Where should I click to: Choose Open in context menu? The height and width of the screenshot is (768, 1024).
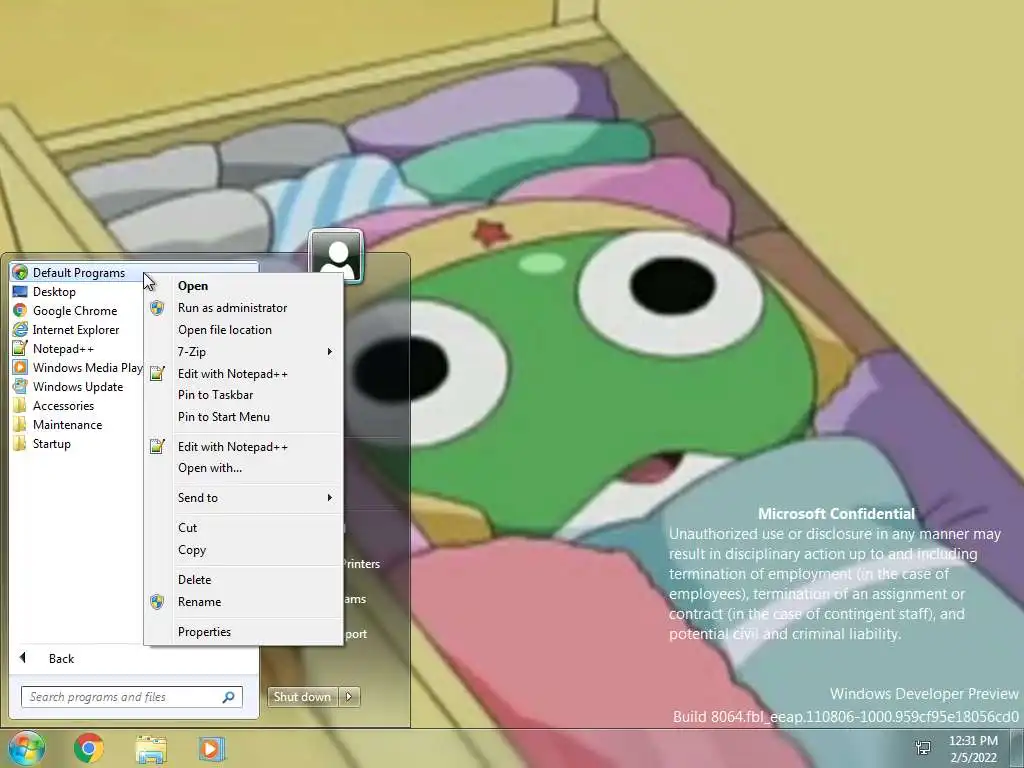click(x=244, y=286)
